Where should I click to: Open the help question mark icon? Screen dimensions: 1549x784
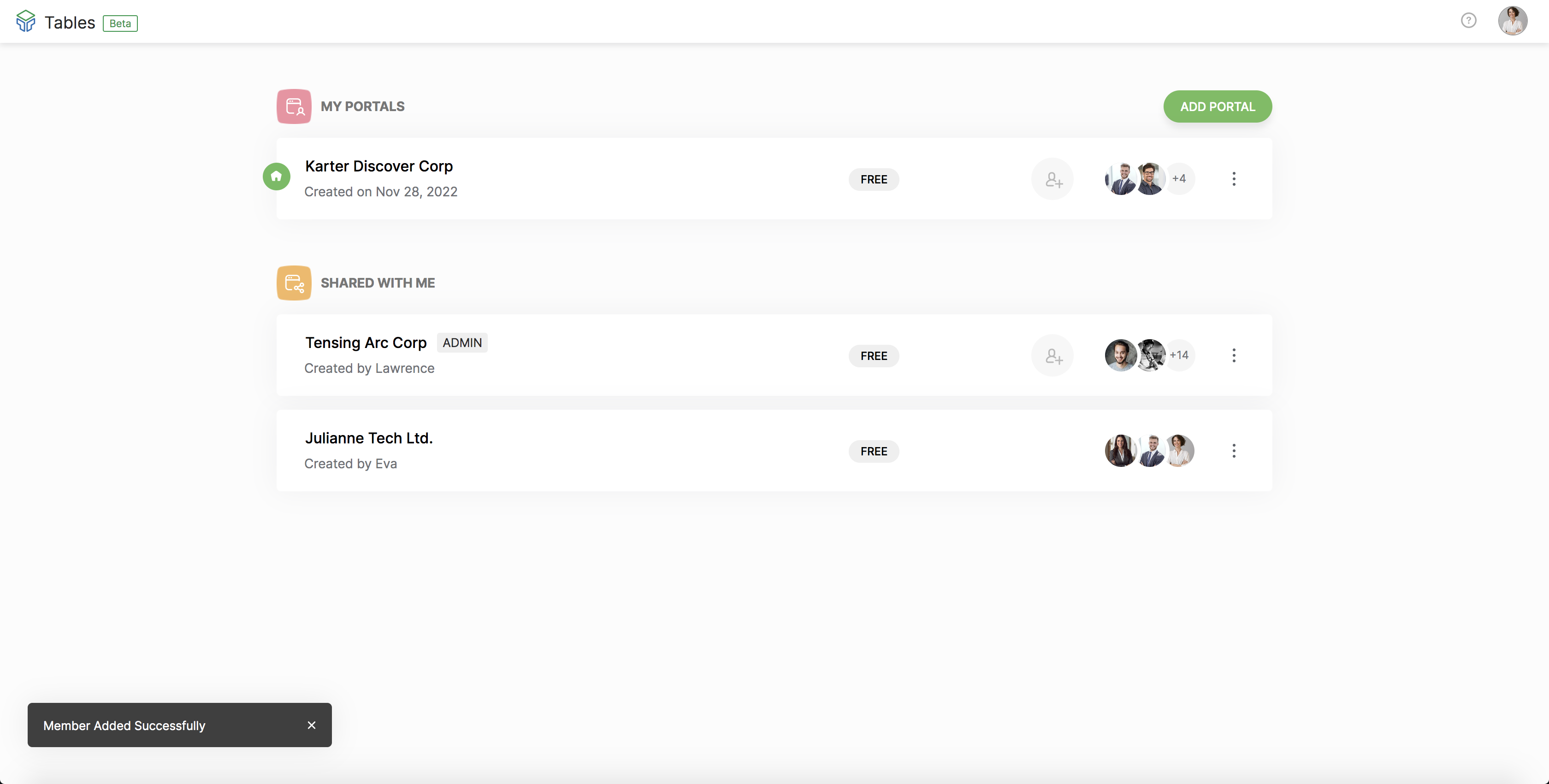click(1468, 21)
